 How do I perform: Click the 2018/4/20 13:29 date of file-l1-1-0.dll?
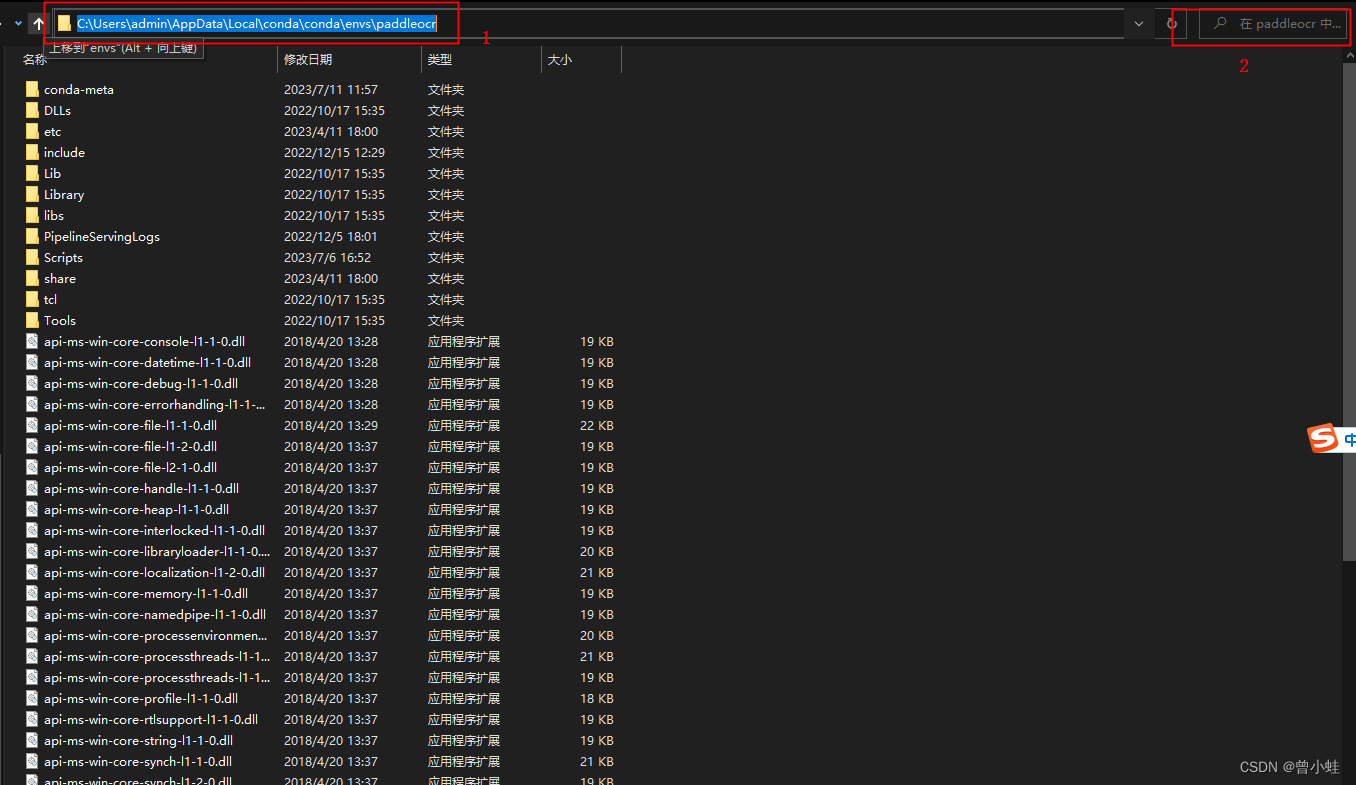tap(331, 426)
